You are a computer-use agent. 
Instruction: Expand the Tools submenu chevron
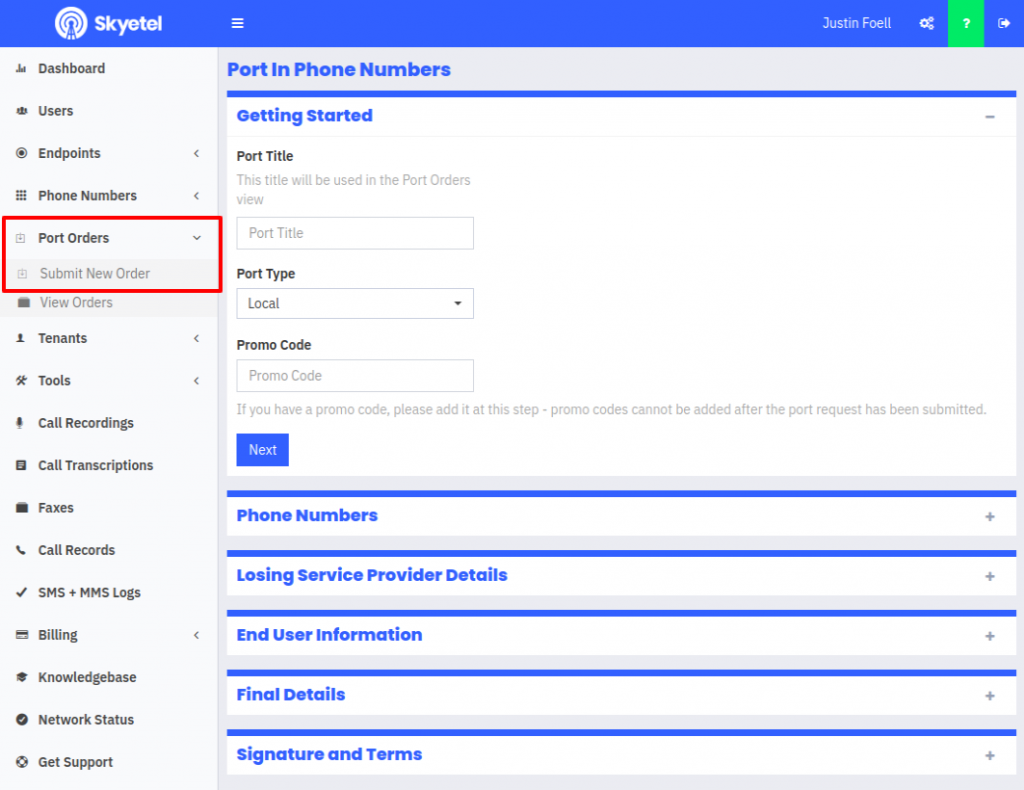(x=197, y=381)
